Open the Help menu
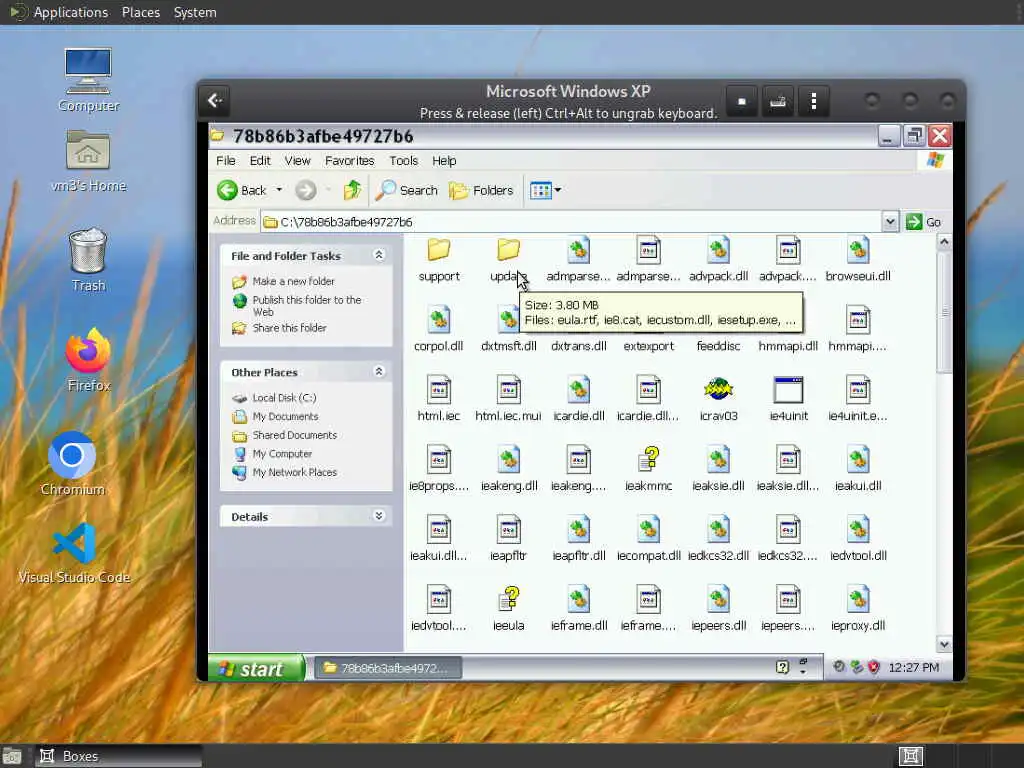Screen dimensions: 1024x768 [x=444, y=161]
